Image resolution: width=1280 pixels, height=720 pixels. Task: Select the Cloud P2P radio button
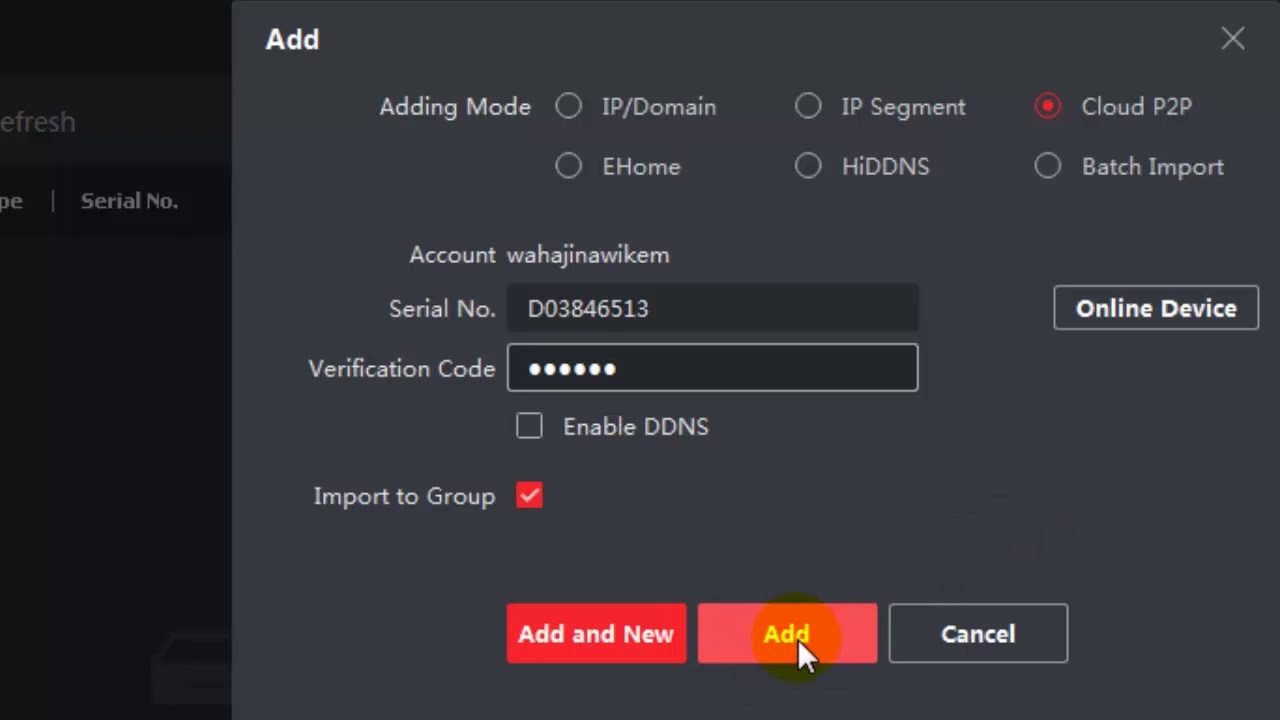pos(1048,106)
